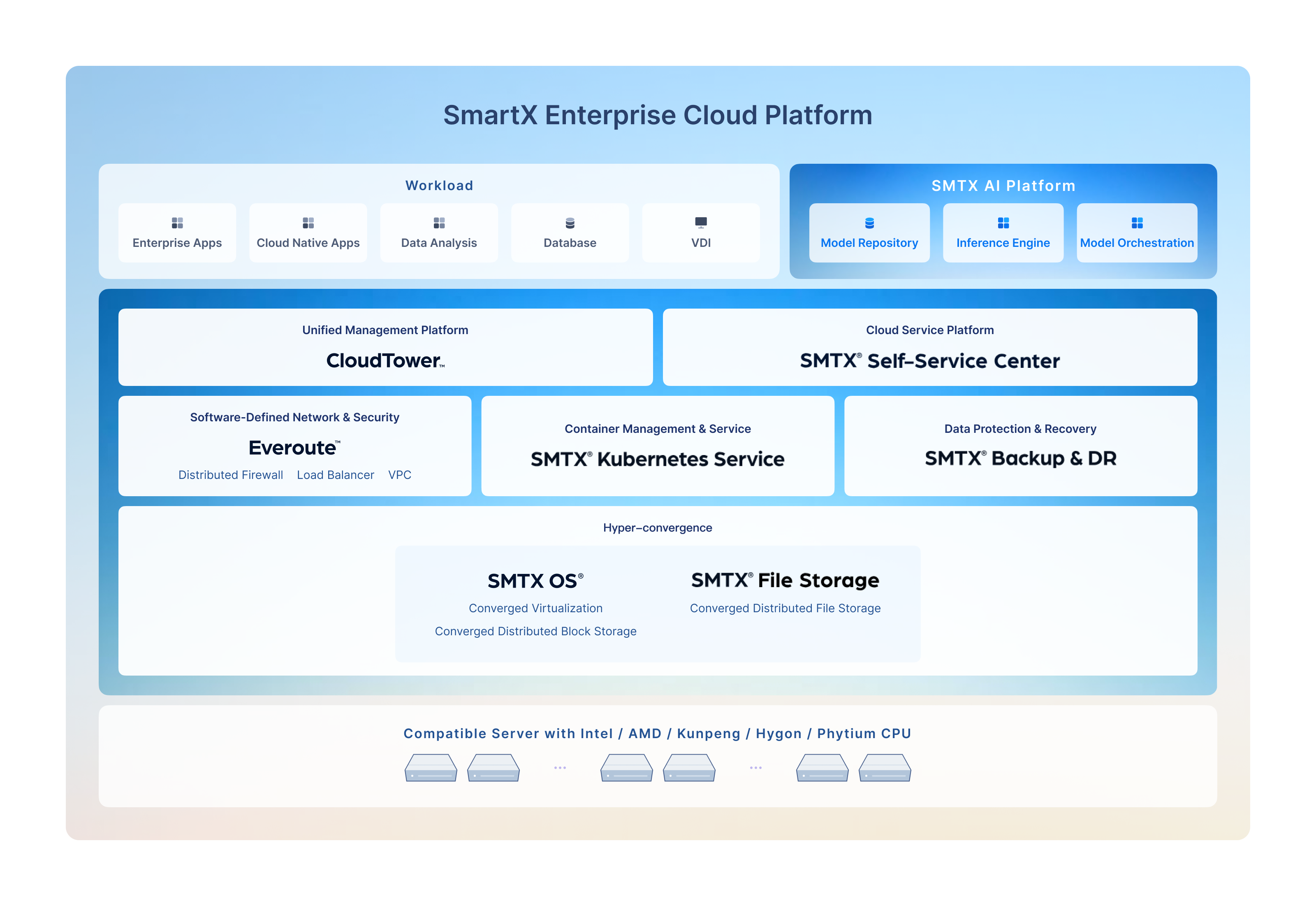Click the SMTX File Storage title
This screenshot has height=906, width=1316.
click(785, 580)
